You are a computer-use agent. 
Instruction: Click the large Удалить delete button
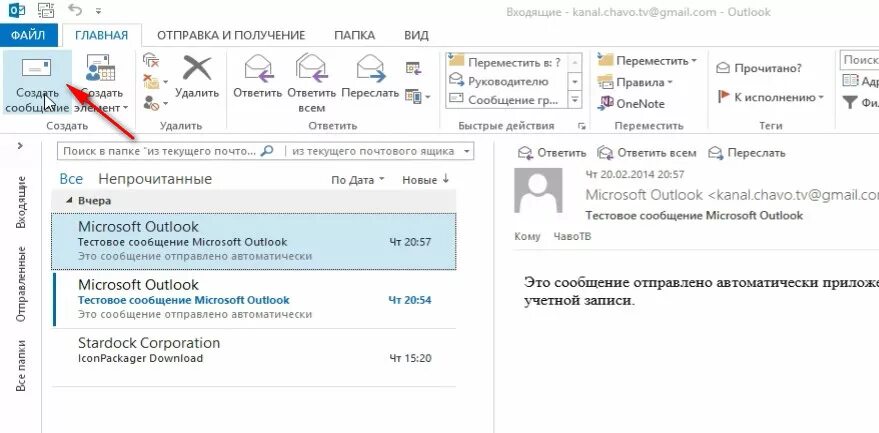pos(197,77)
